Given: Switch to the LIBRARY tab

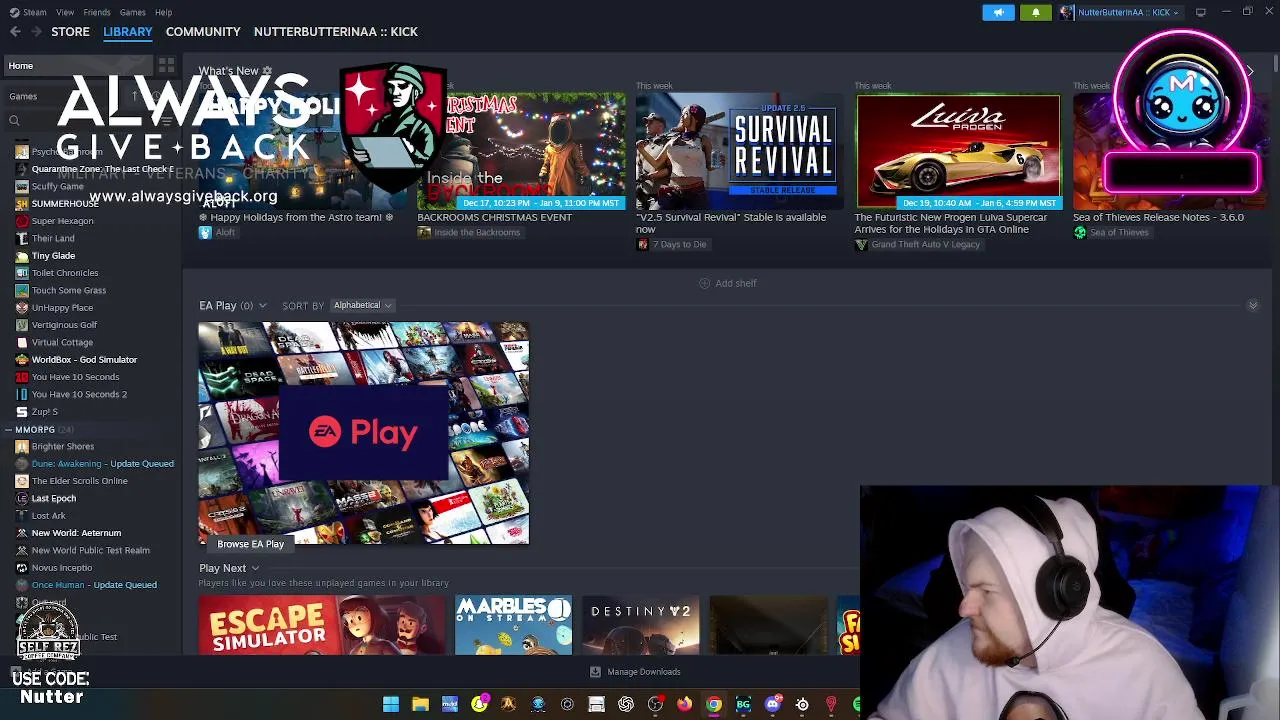Looking at the screenshot, I should pos(128,32).
